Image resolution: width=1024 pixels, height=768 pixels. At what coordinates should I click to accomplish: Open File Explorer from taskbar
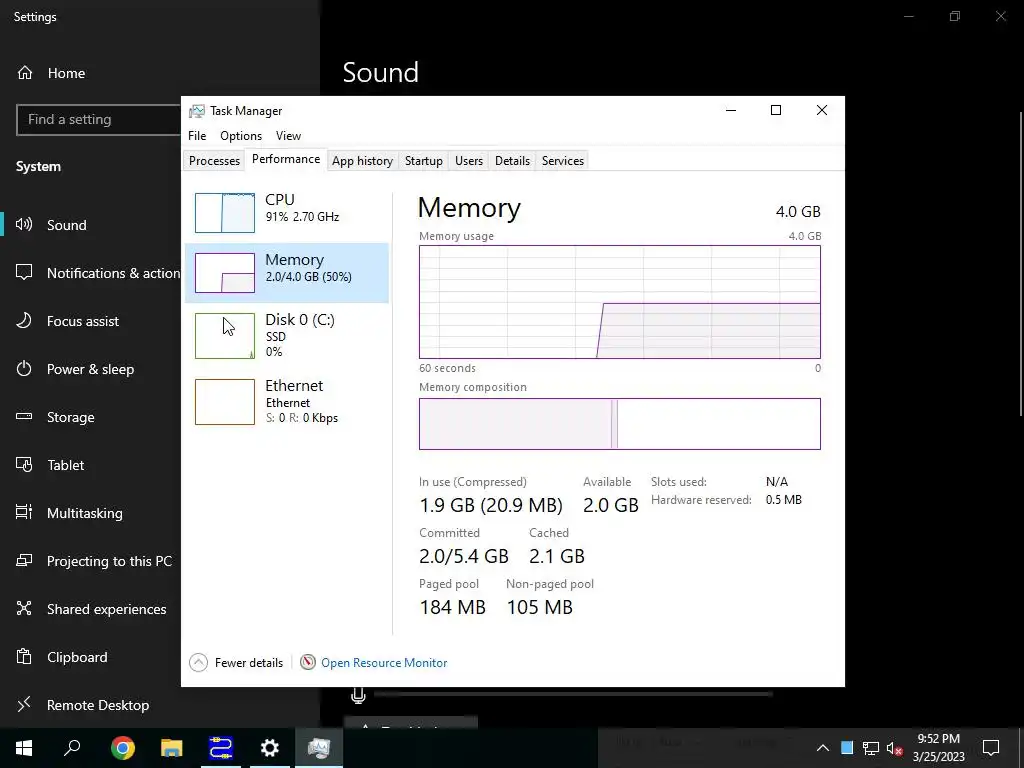(172, 748)
